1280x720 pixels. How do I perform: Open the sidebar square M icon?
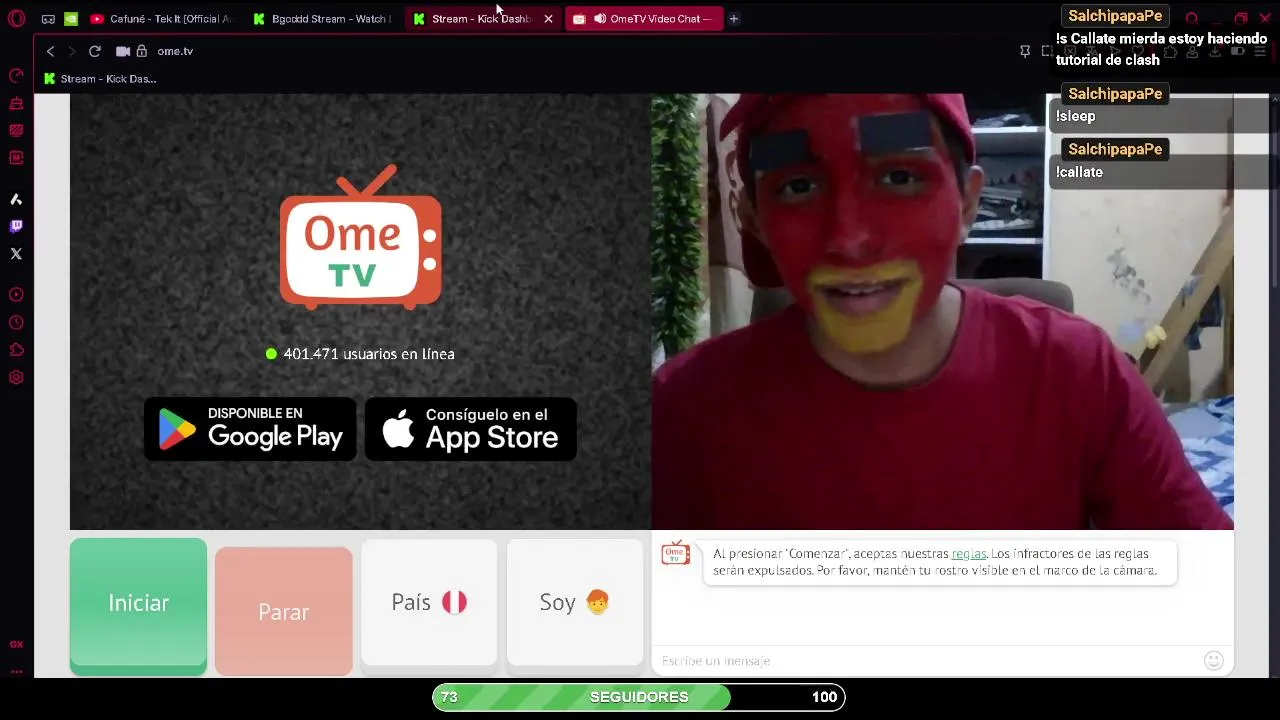tap(16, 157)
